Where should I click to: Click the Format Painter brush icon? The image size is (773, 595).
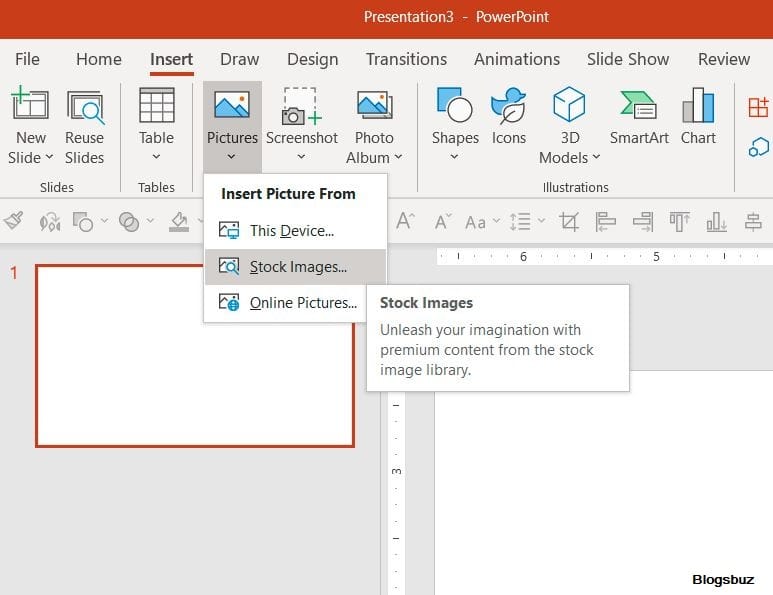[x=14, y=221]
